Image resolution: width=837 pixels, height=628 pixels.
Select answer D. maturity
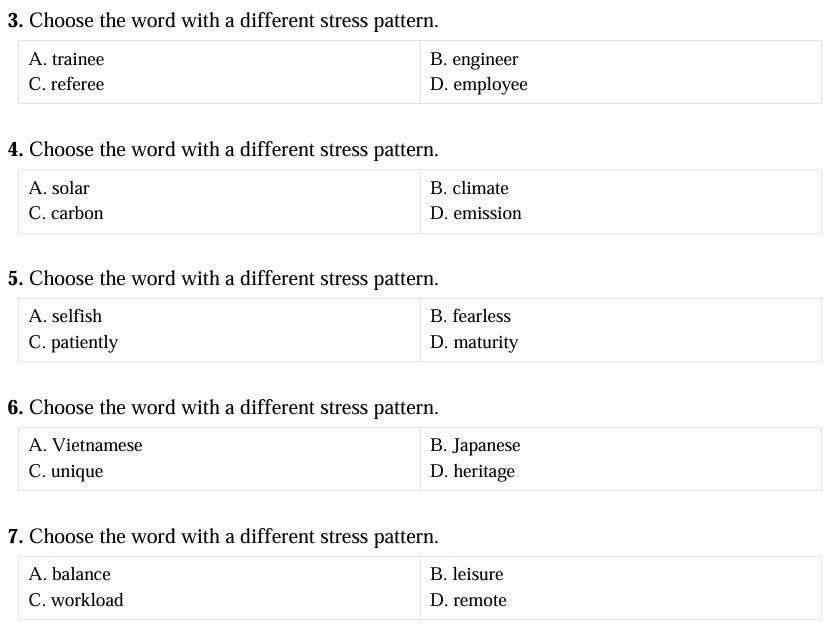(474, 343)
